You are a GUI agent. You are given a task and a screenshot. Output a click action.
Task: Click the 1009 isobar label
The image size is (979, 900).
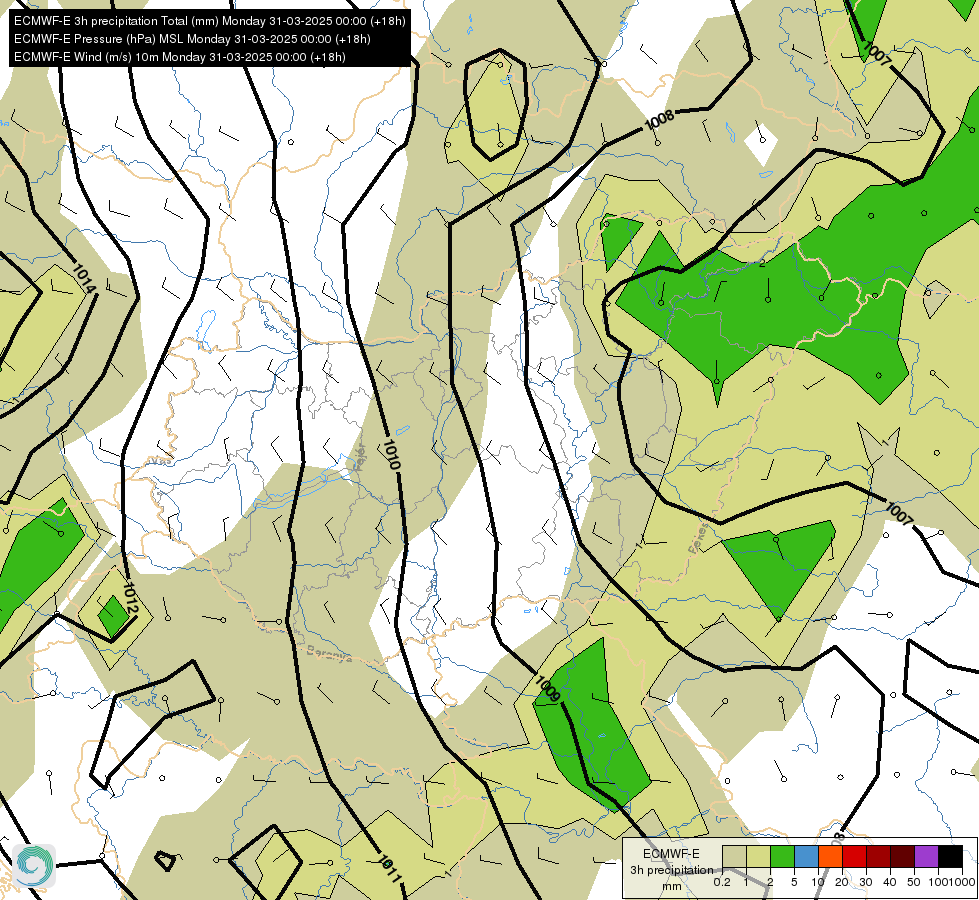[x=548, y=688]
